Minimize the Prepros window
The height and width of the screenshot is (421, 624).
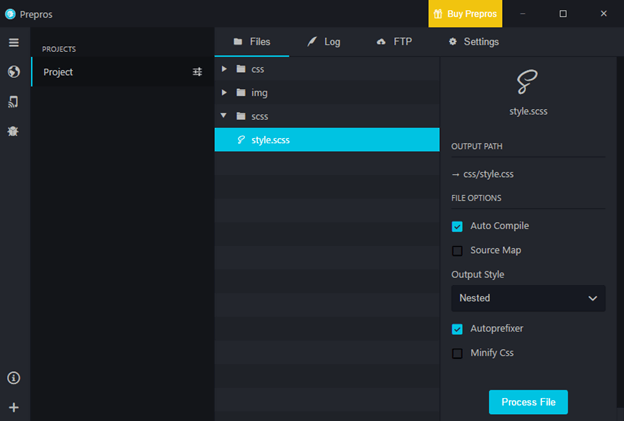[523, 14]
